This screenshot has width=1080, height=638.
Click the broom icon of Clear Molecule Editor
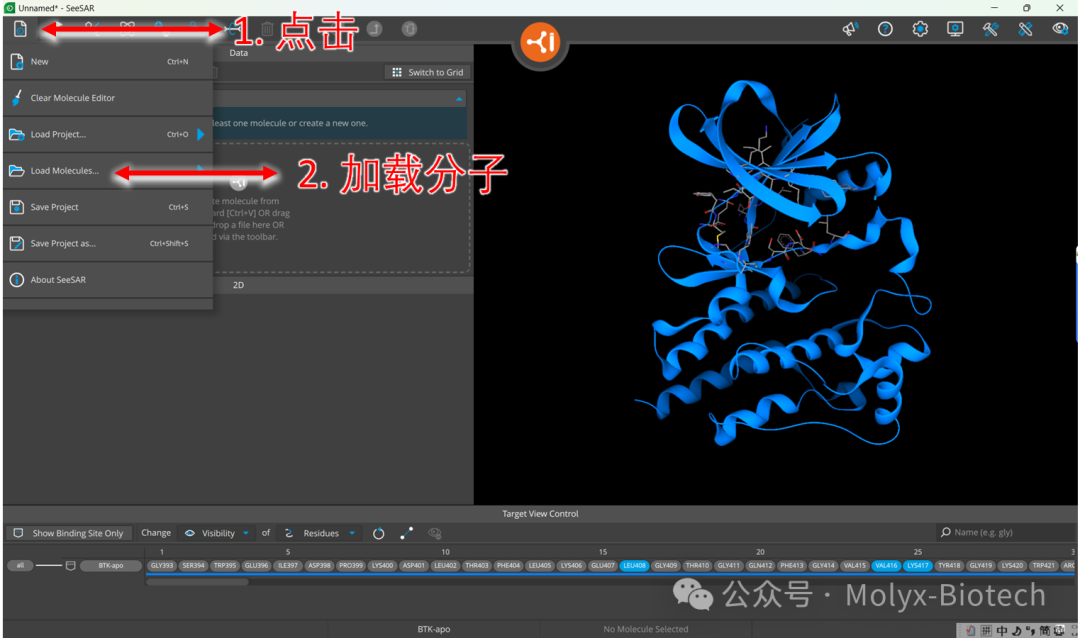[17, 98]
